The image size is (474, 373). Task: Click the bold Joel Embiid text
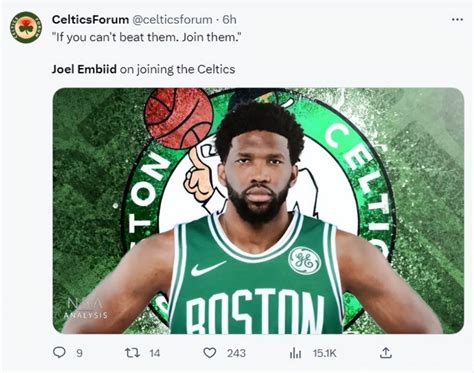point(84,69)
